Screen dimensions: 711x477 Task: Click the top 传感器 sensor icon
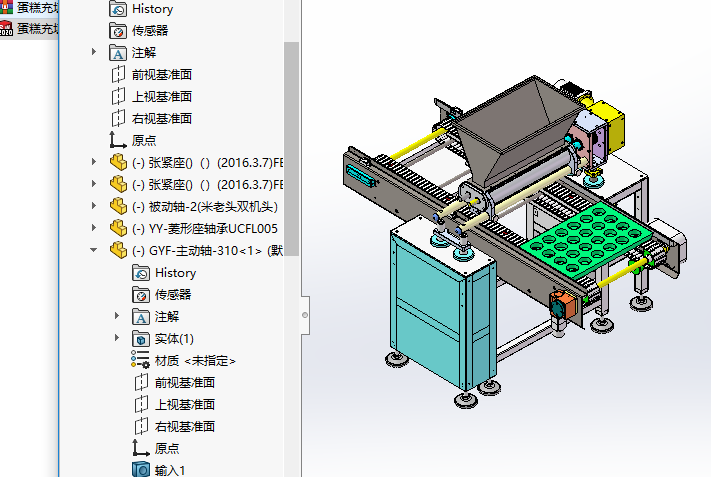[118, 31]
